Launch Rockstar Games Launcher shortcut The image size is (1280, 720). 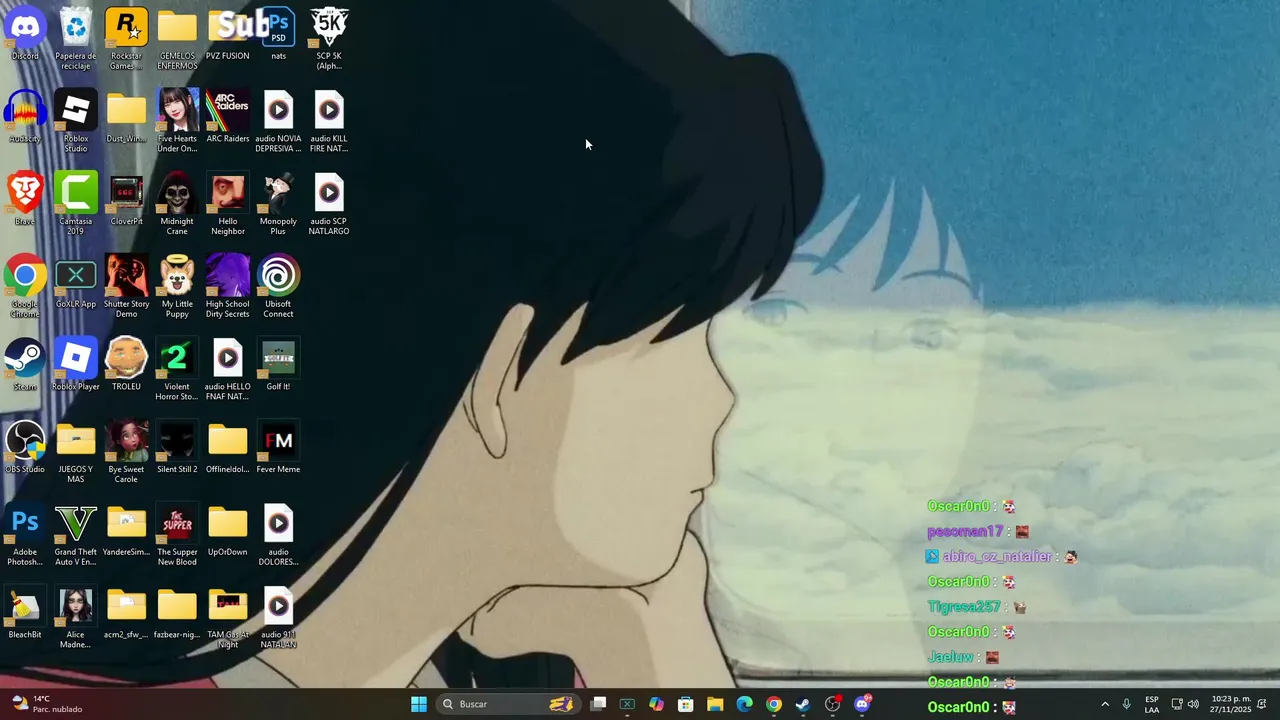126,39
